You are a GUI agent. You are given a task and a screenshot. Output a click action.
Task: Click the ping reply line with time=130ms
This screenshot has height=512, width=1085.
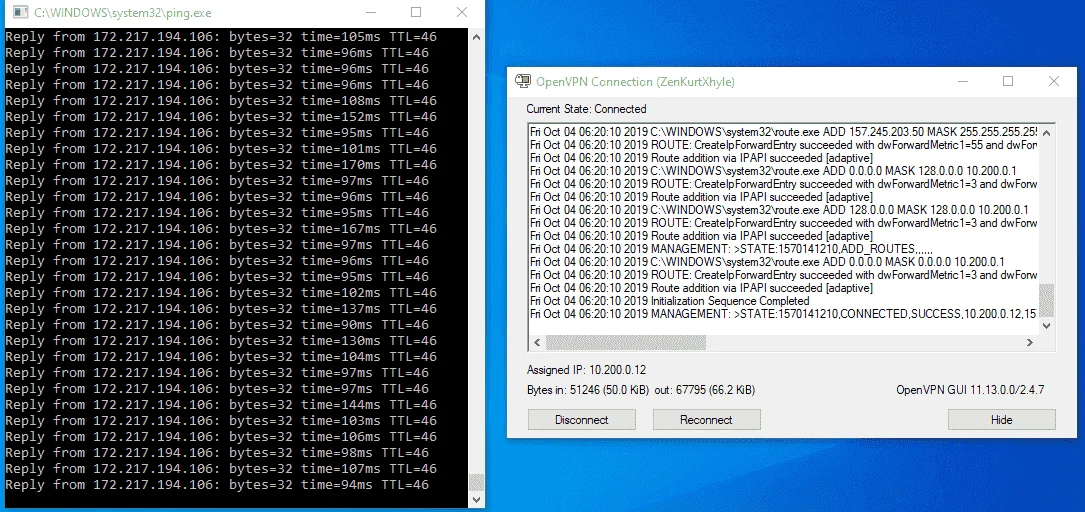[x=221, y=340]
